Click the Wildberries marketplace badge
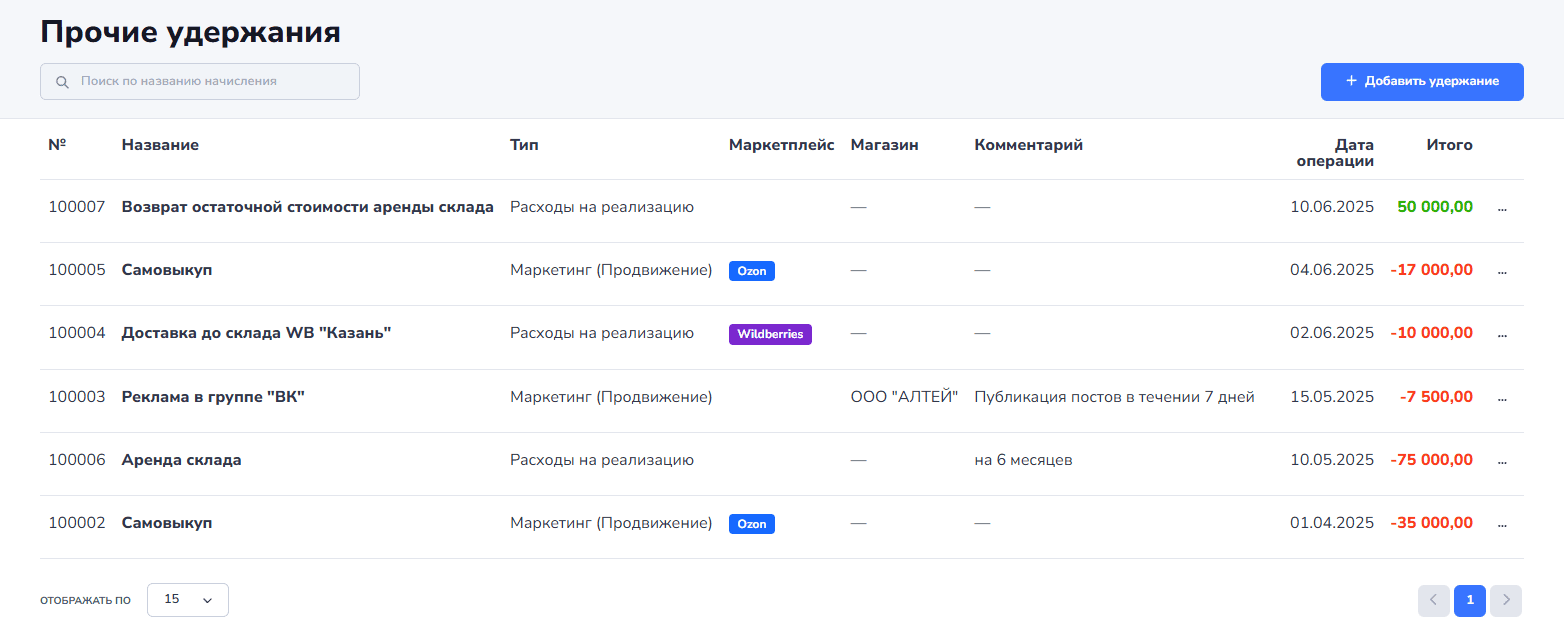The image size is (1564, 635). (x=770, y=334)
